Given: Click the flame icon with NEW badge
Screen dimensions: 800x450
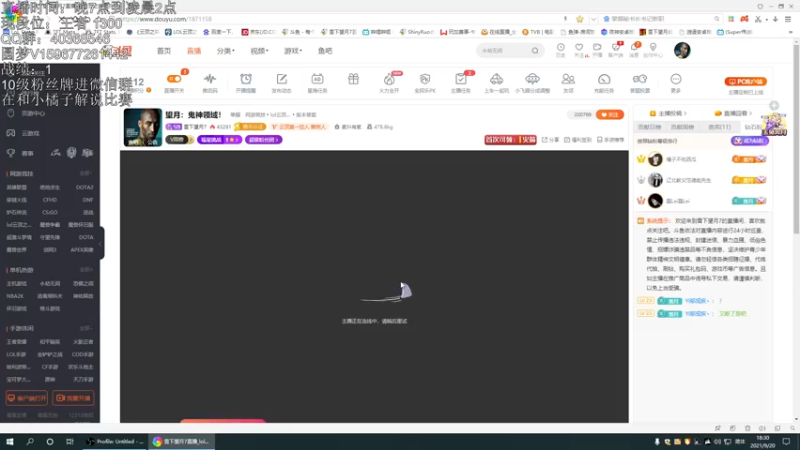Looking at the screenshot, I should pos(389,79).
